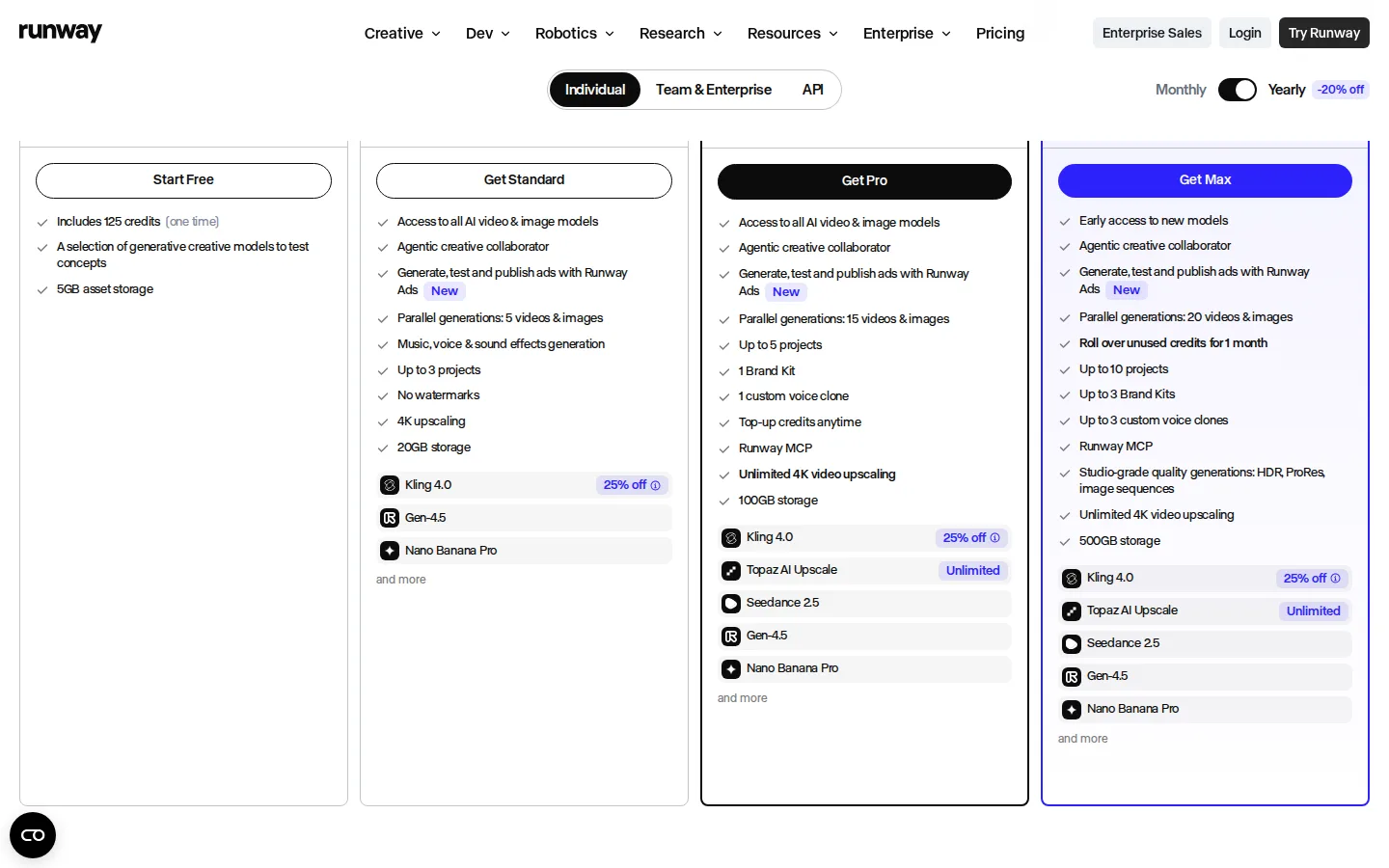The image size is (1389, 868).
Task: Open the chat widget icon
Action: (33, 835)
